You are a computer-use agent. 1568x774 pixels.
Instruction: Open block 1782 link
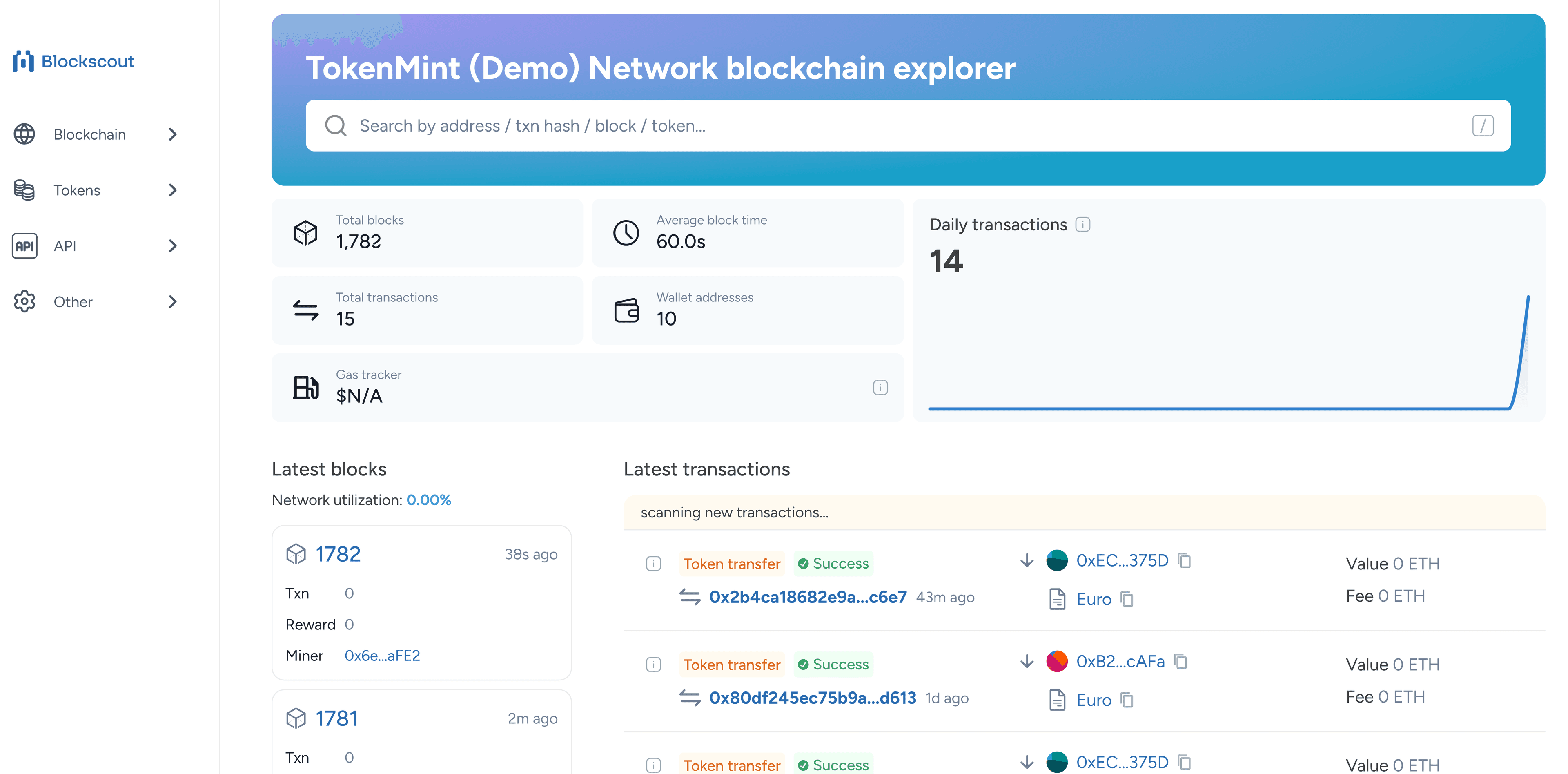338,553
